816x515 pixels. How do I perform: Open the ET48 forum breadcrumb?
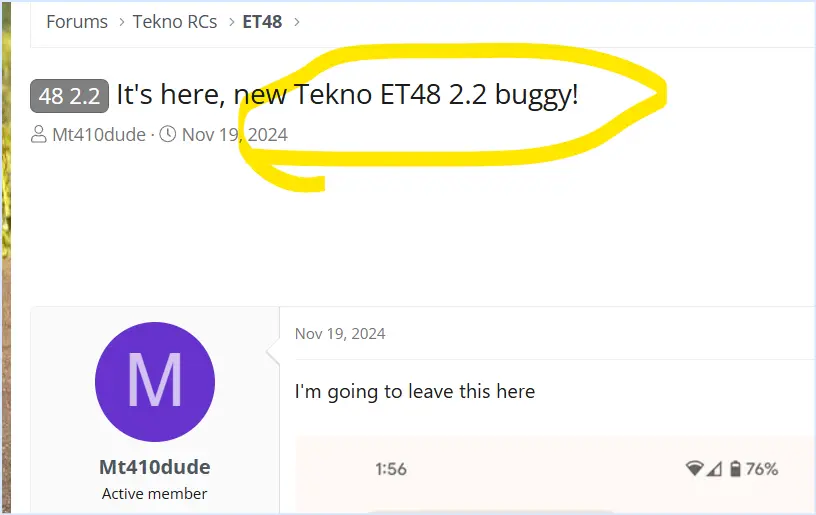(x=262, y=22)
